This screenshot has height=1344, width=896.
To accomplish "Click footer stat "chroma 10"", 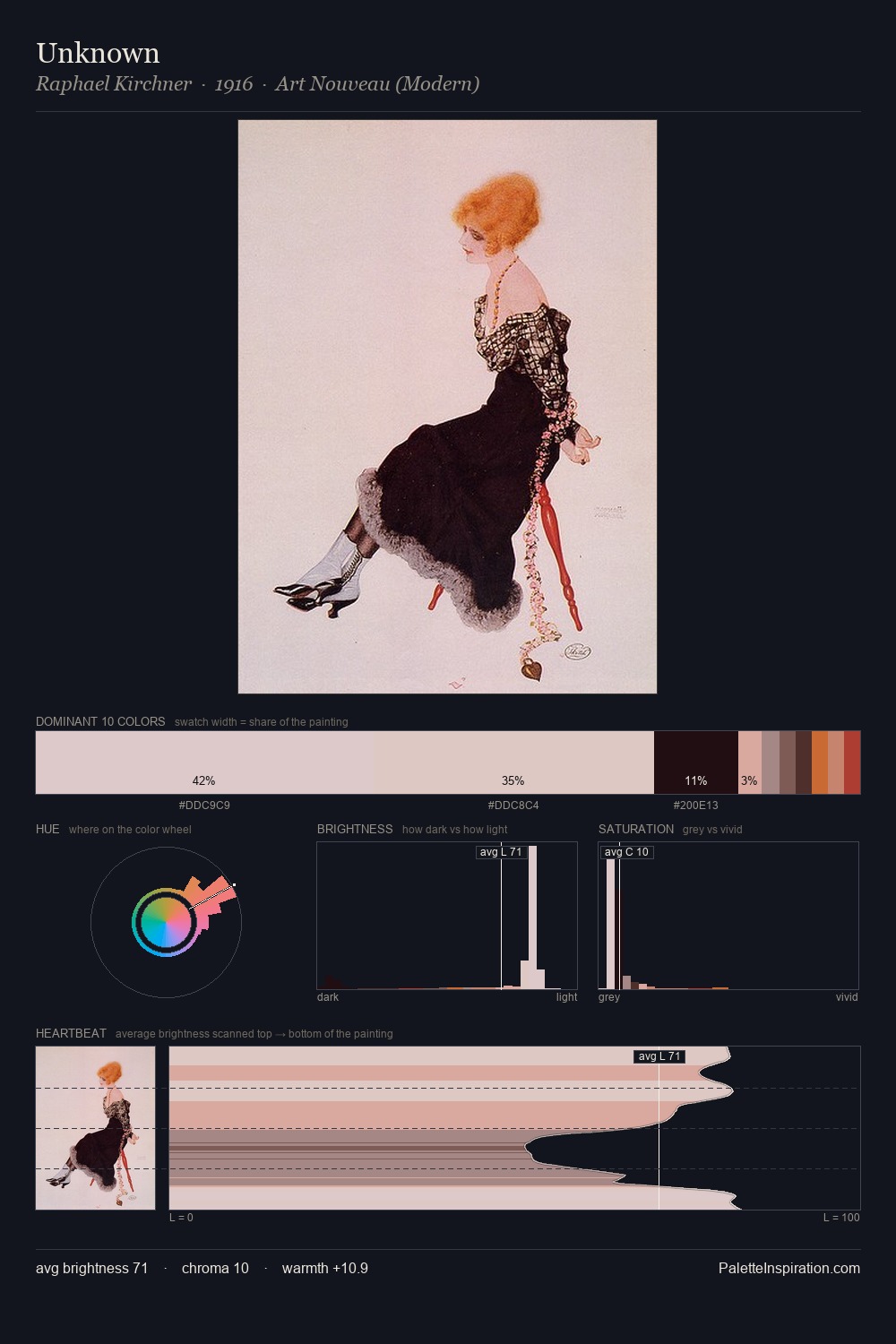I will [x=215, y=1268].
